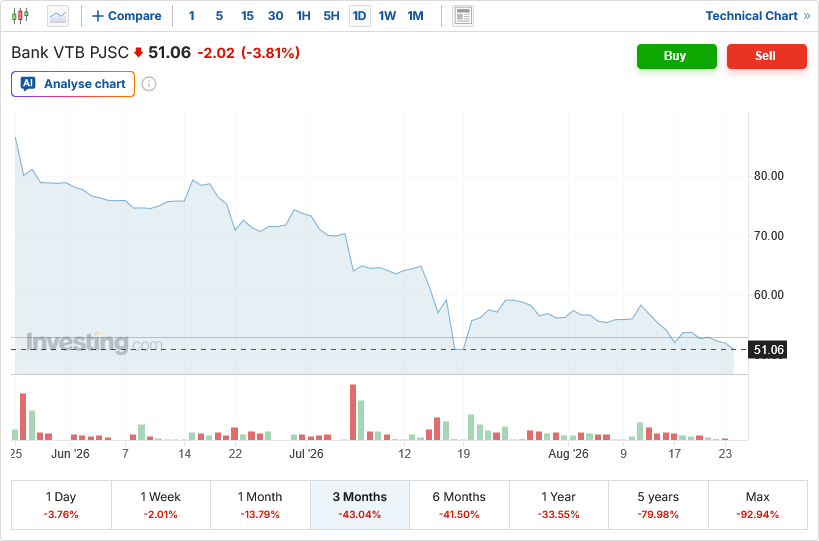Screen dimensions: 819x541
Task: Set interval to 1H
Action: pos(303,16)
